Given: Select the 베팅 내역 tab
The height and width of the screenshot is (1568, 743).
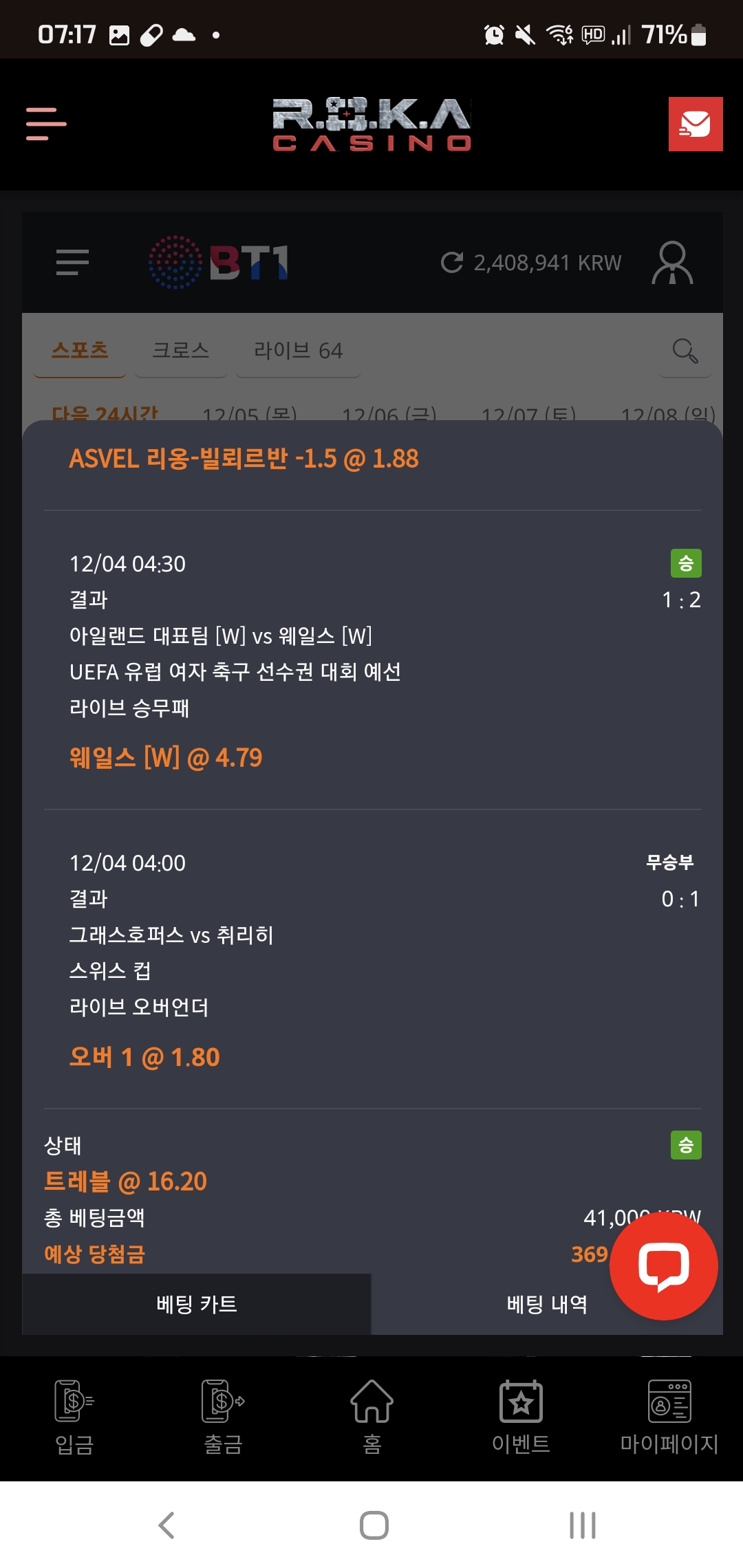Looking at the screenshot, I should [546, 1304].
